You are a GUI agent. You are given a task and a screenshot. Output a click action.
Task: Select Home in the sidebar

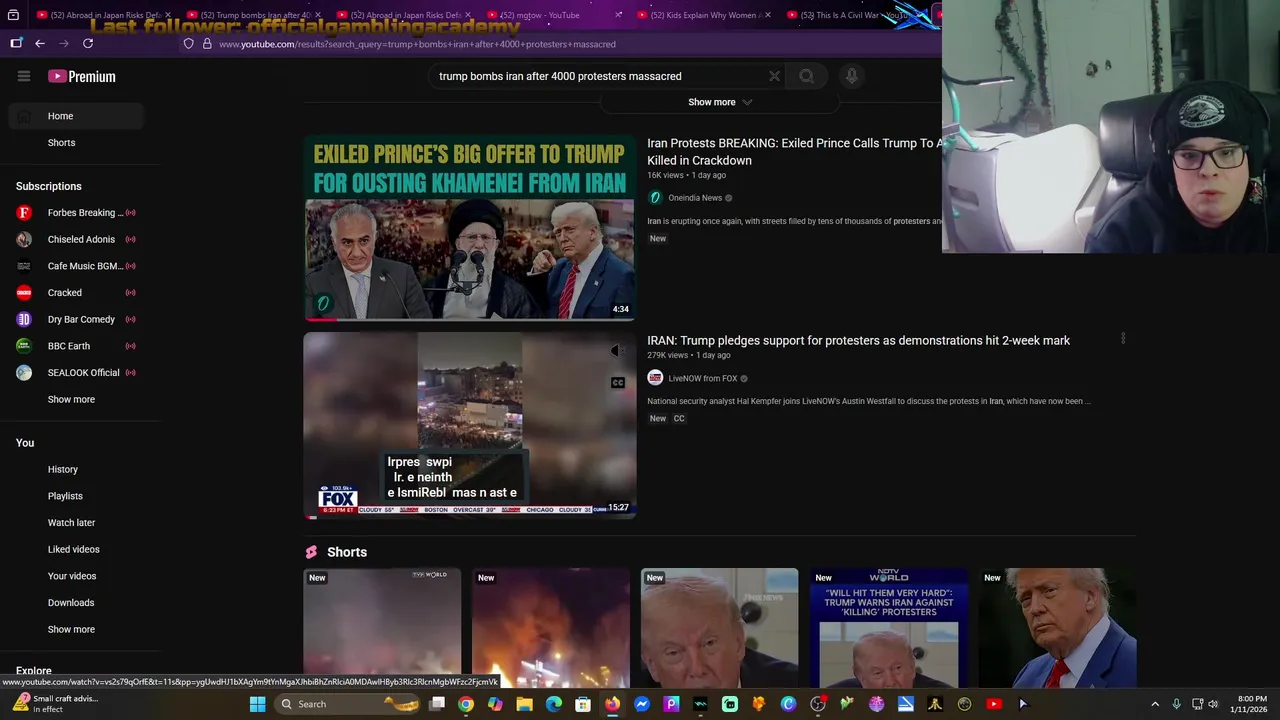coord(76,116)
